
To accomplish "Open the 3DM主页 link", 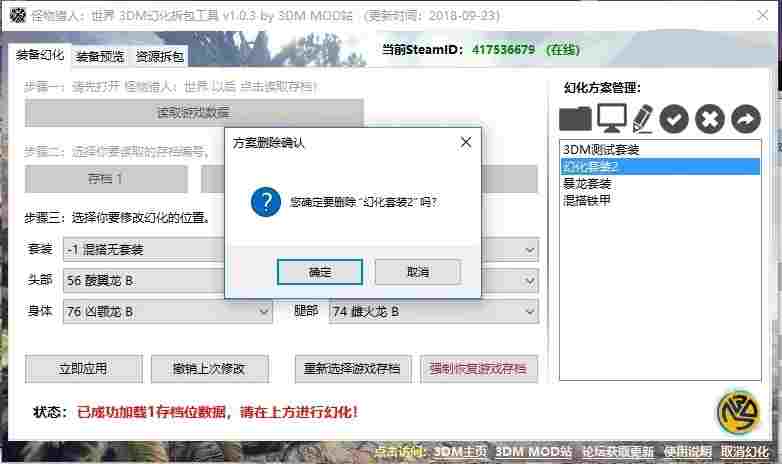I will (x=459, y=452).
